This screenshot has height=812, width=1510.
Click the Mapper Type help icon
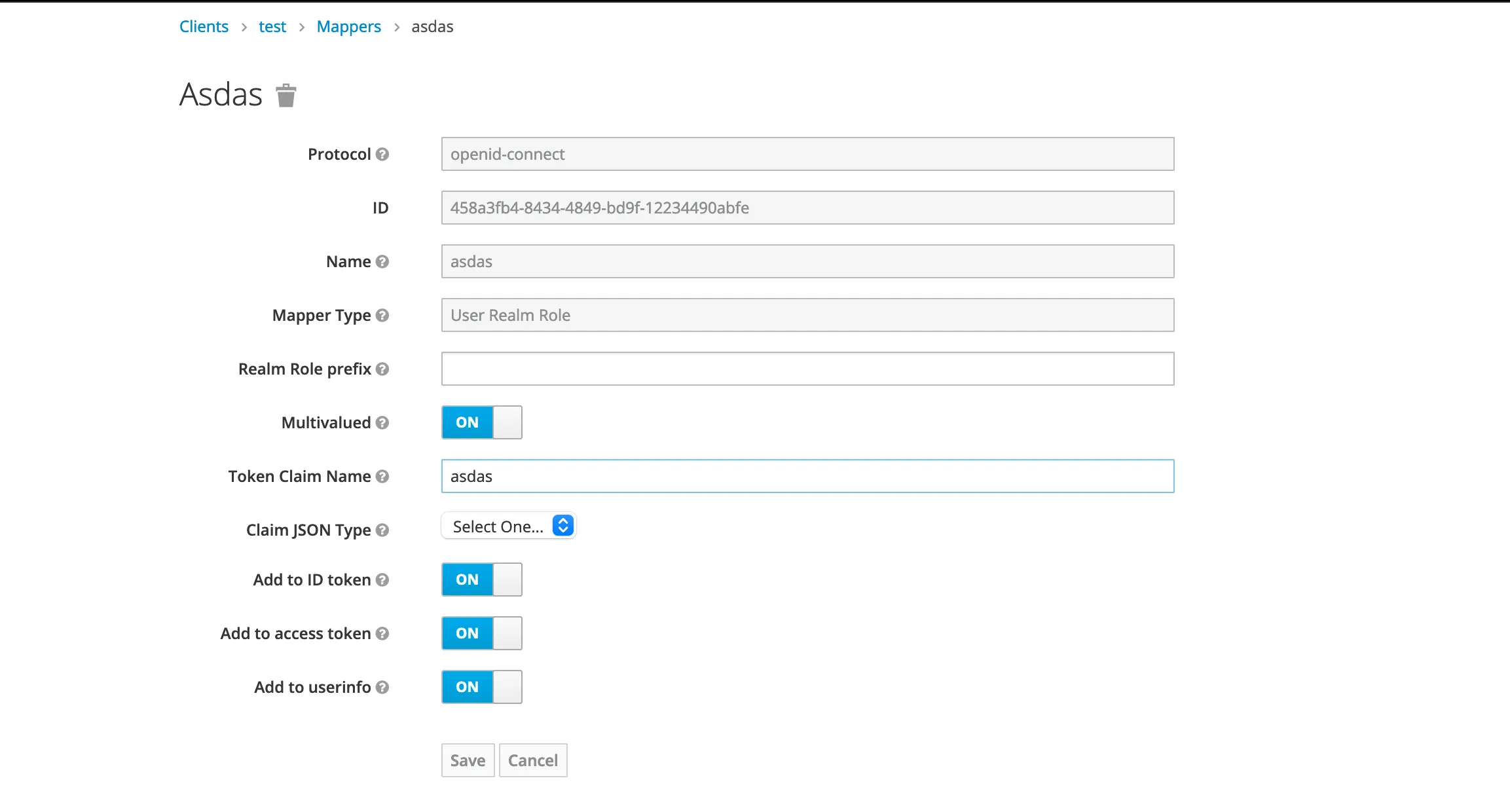[382, 315]
